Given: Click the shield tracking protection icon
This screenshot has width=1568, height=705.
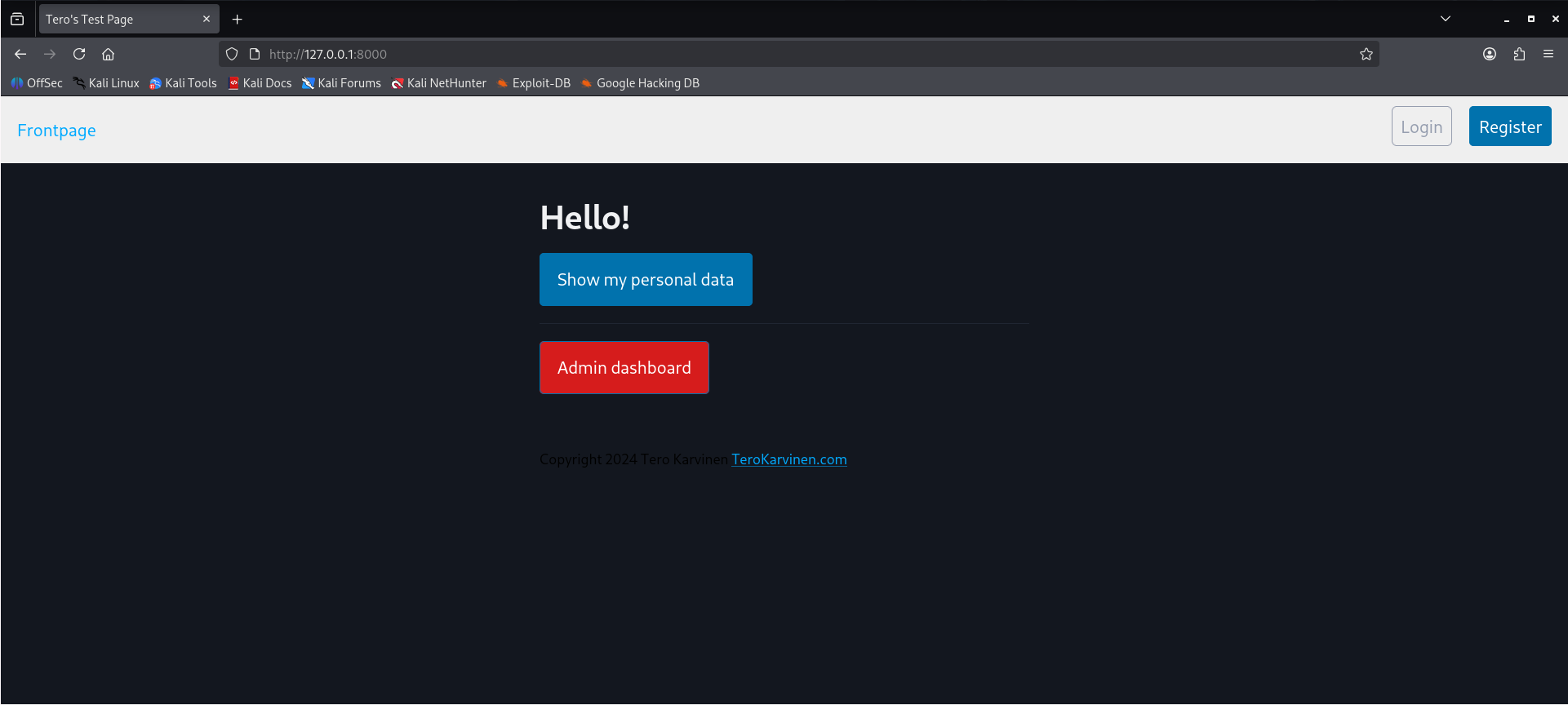Looking at the screenshot, I should click(232, 54).
